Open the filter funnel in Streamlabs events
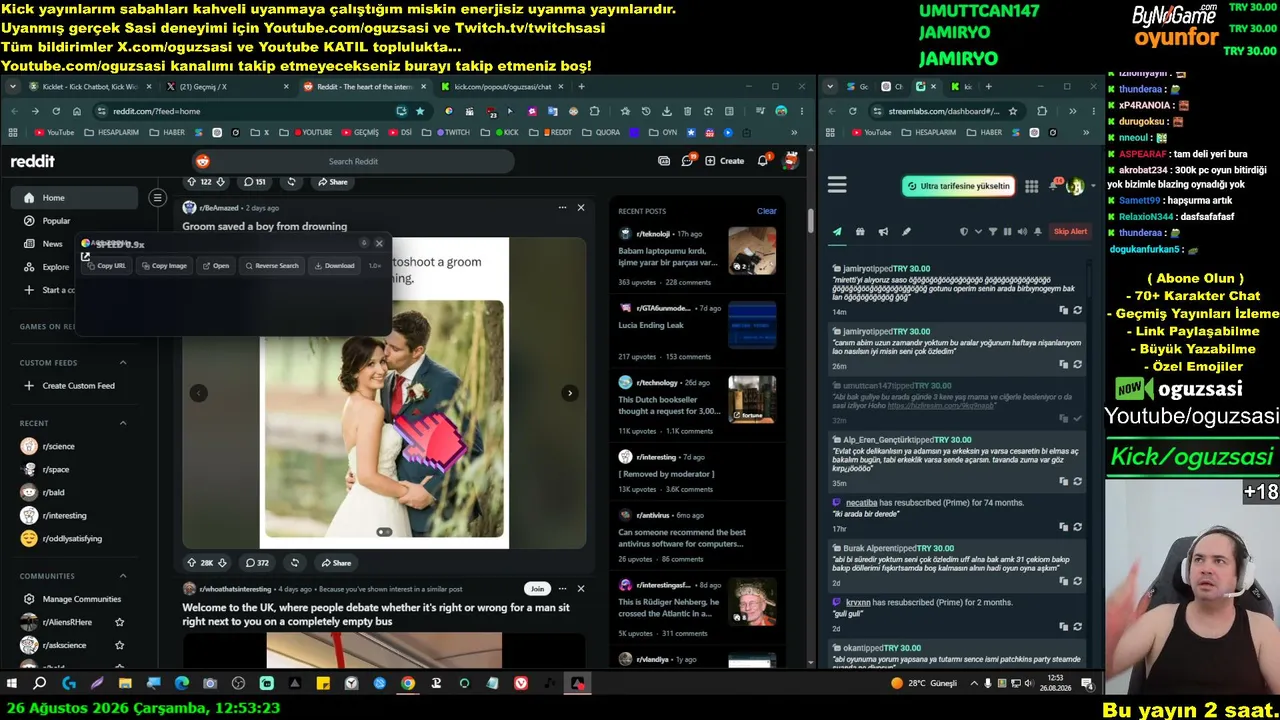Image resolution: width=1280 pixels, height=720 pixels. point(993,232)
